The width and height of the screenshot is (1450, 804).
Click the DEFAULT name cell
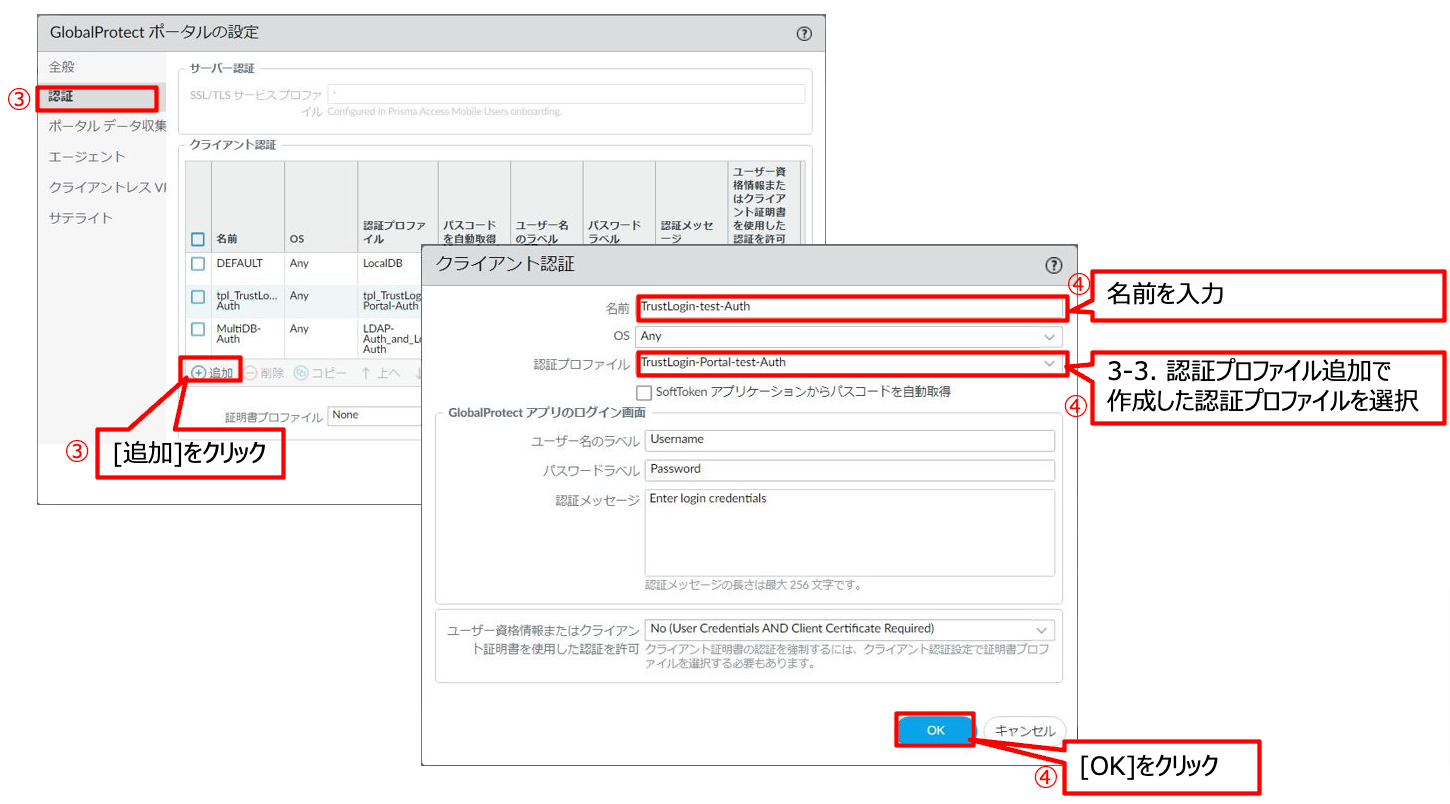[239, 263]
